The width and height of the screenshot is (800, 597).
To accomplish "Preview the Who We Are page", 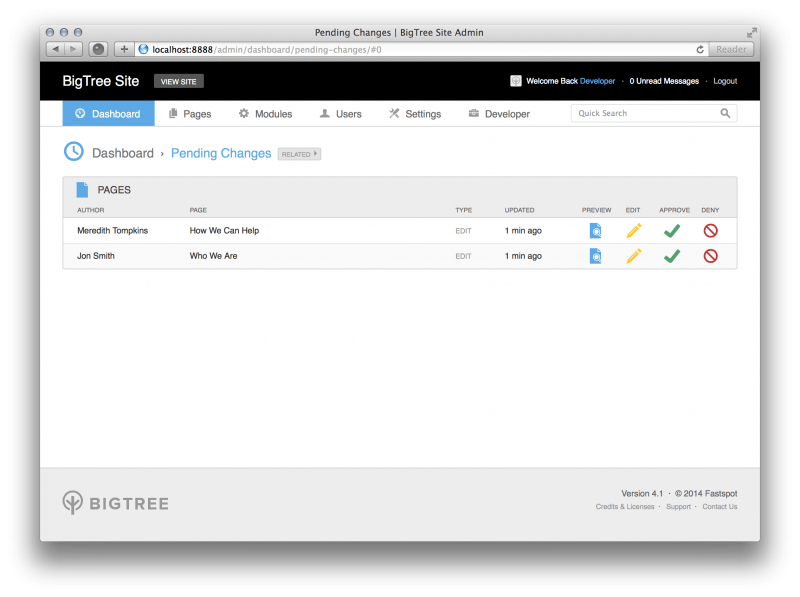I will pyautogui.click(x=595, y=256).
